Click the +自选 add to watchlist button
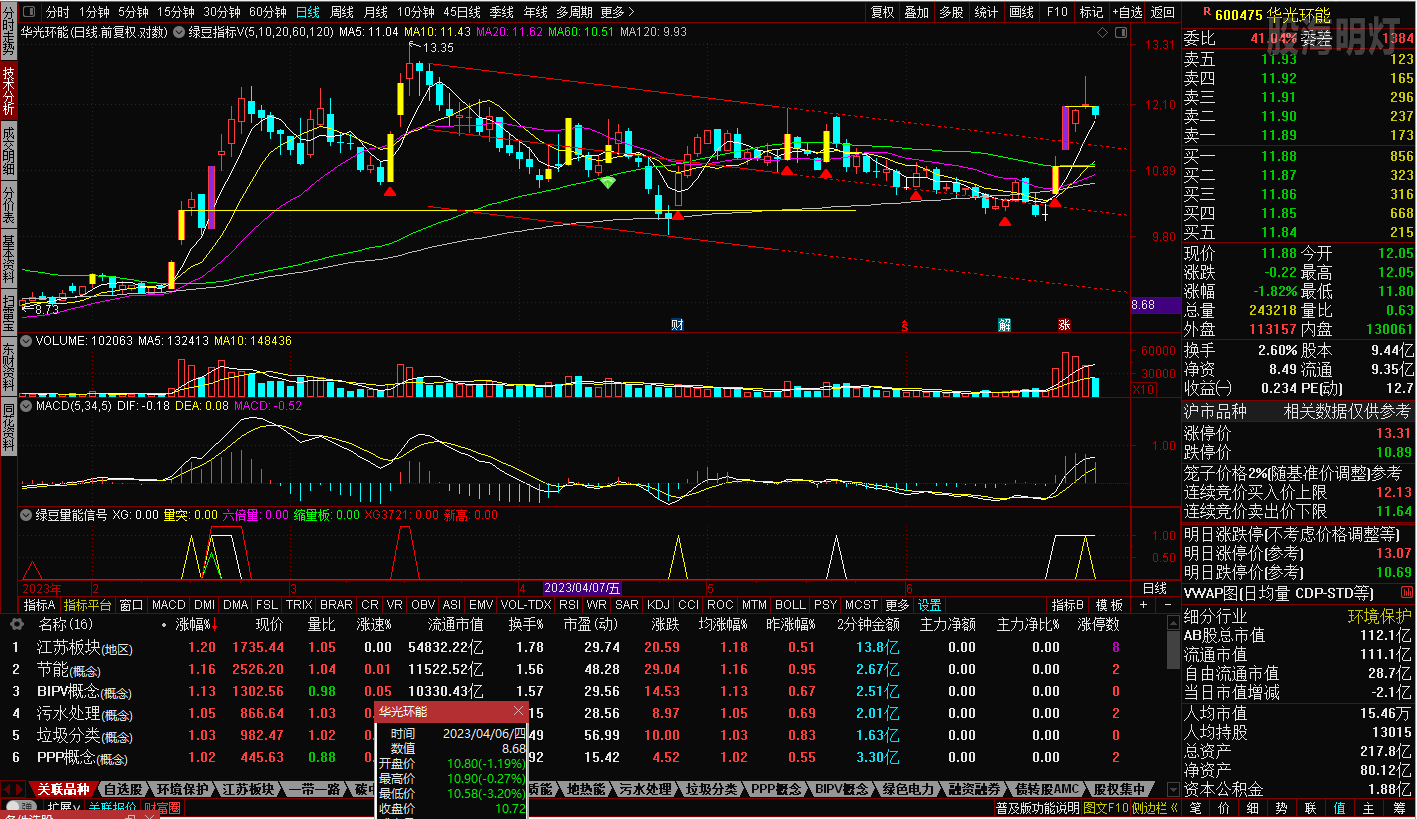 [x=1126, y=13]
